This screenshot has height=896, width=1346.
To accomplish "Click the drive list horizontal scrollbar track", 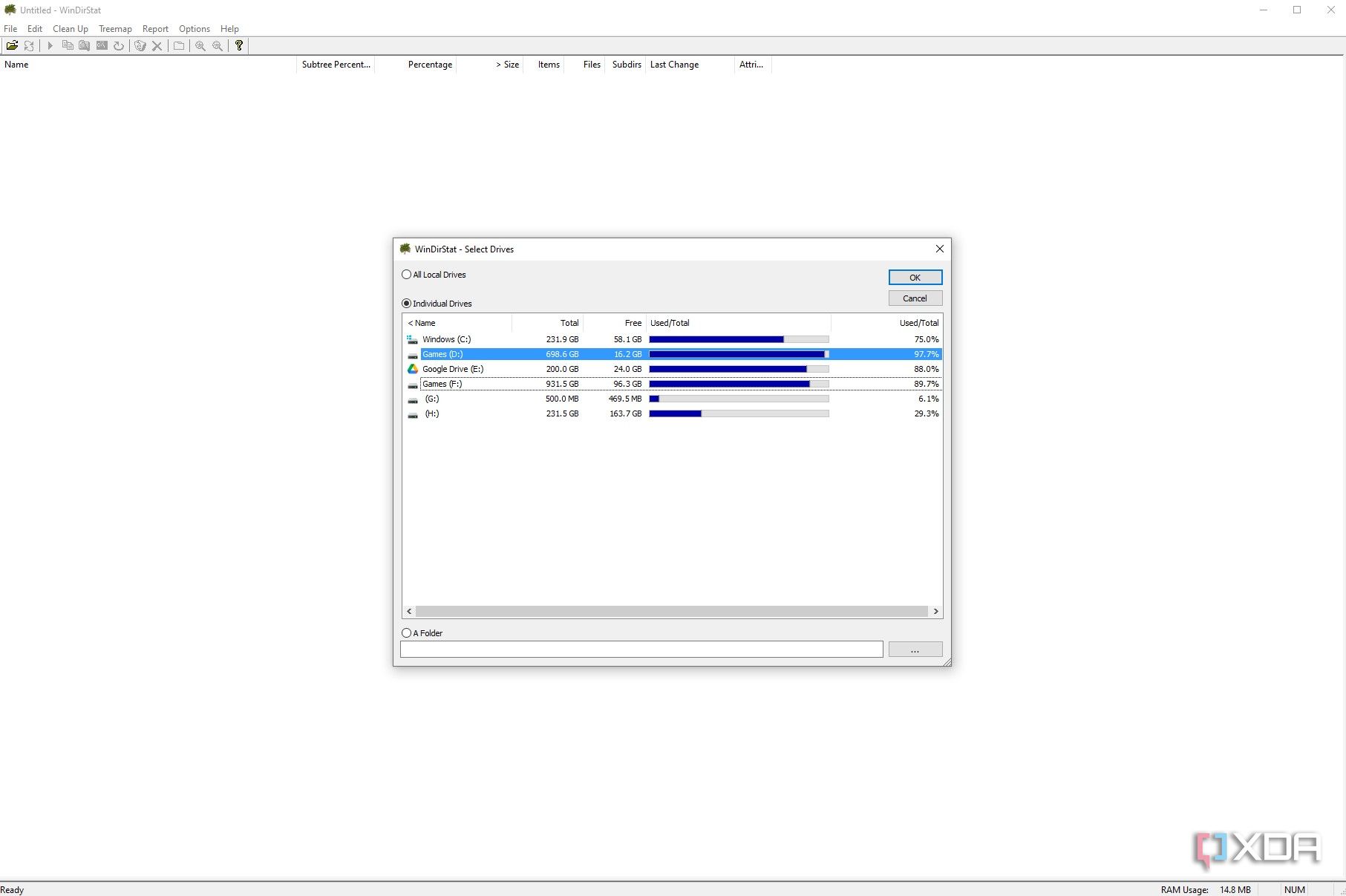I will pos(672,612).
